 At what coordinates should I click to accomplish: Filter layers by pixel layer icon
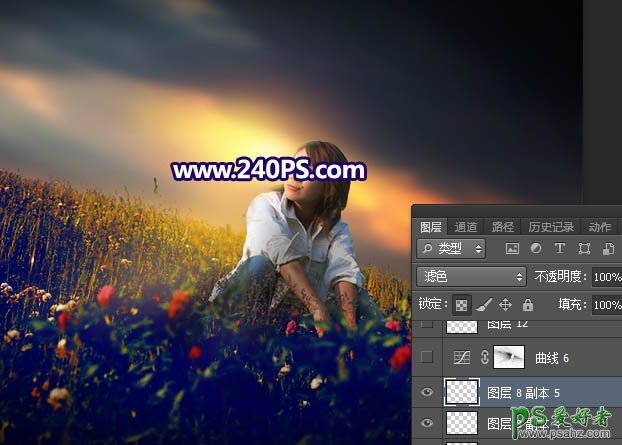[x=513, y=248]
